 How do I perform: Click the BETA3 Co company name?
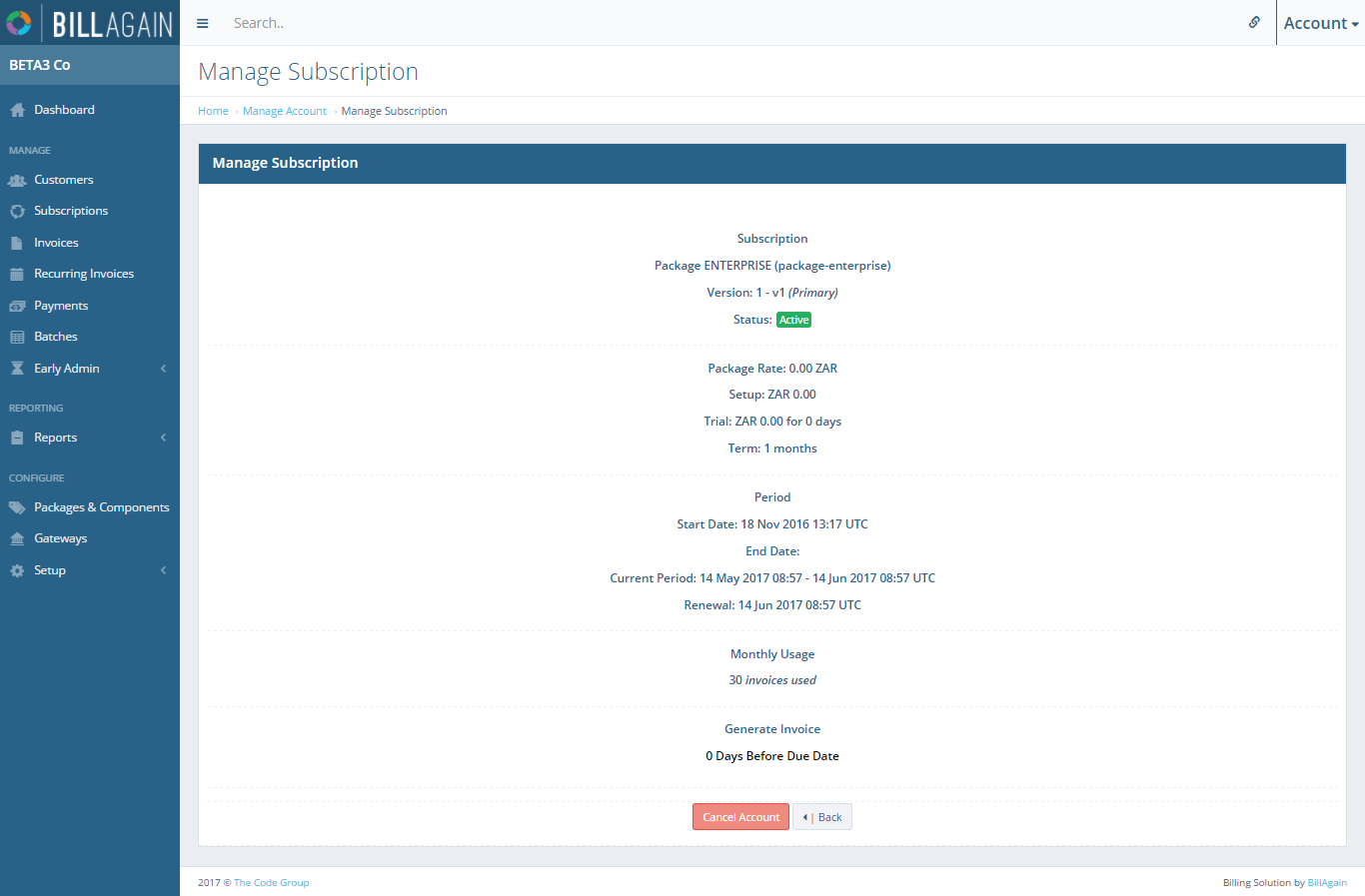click(40, 65)
